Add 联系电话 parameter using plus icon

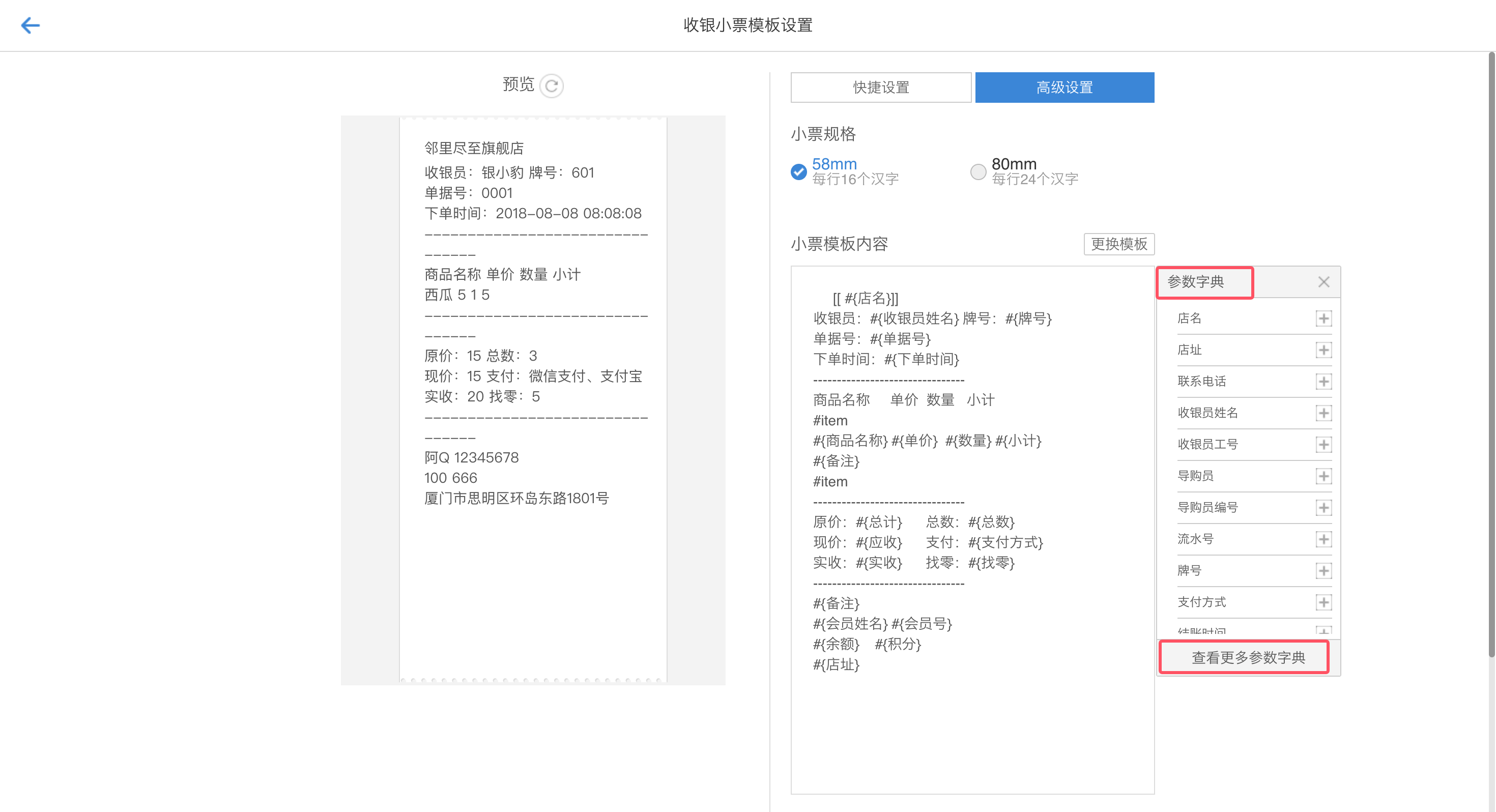[1324, 381]
